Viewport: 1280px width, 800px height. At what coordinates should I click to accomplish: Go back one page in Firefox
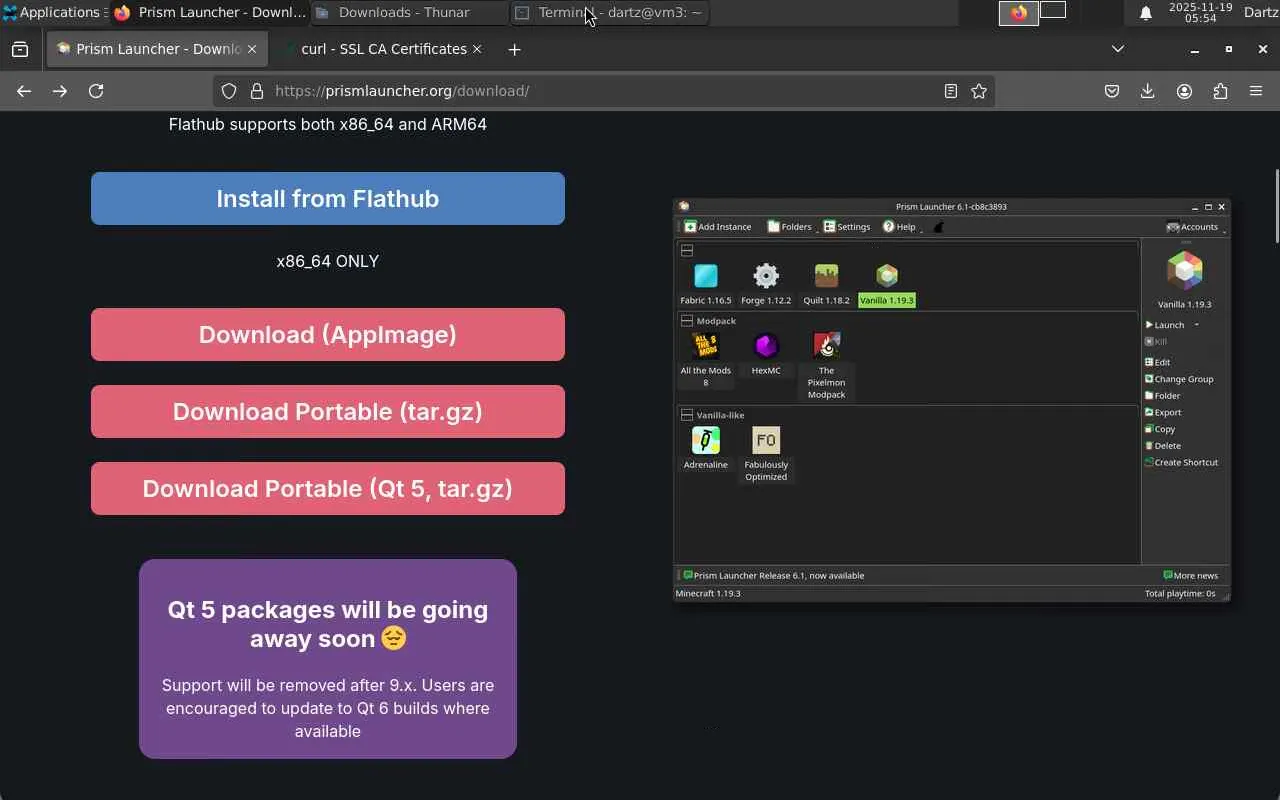[x=24, y=91]
